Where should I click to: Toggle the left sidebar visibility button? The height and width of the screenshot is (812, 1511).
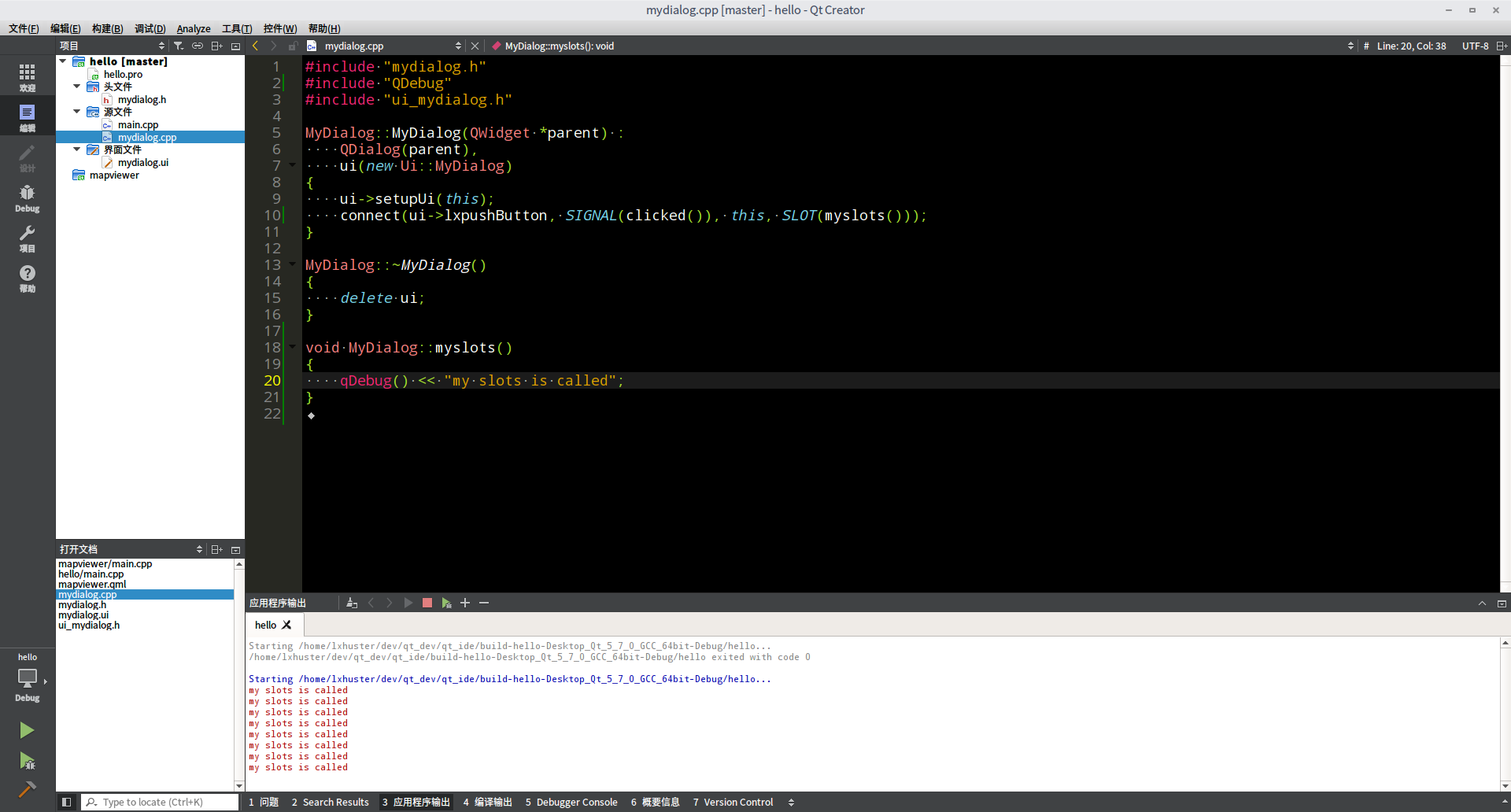pos(67,802)
